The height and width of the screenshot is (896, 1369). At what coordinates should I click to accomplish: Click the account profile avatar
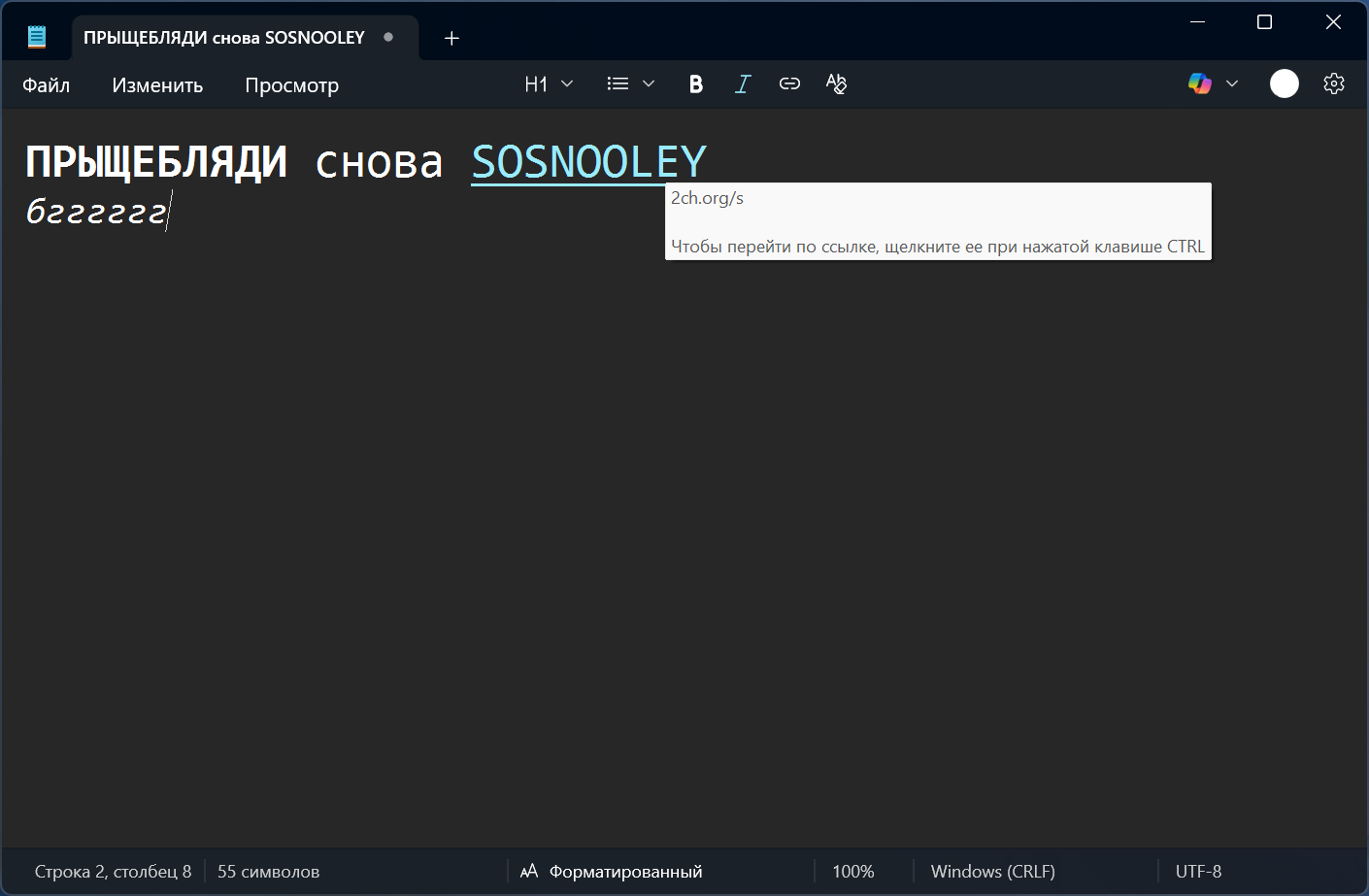pos(1284,84)
